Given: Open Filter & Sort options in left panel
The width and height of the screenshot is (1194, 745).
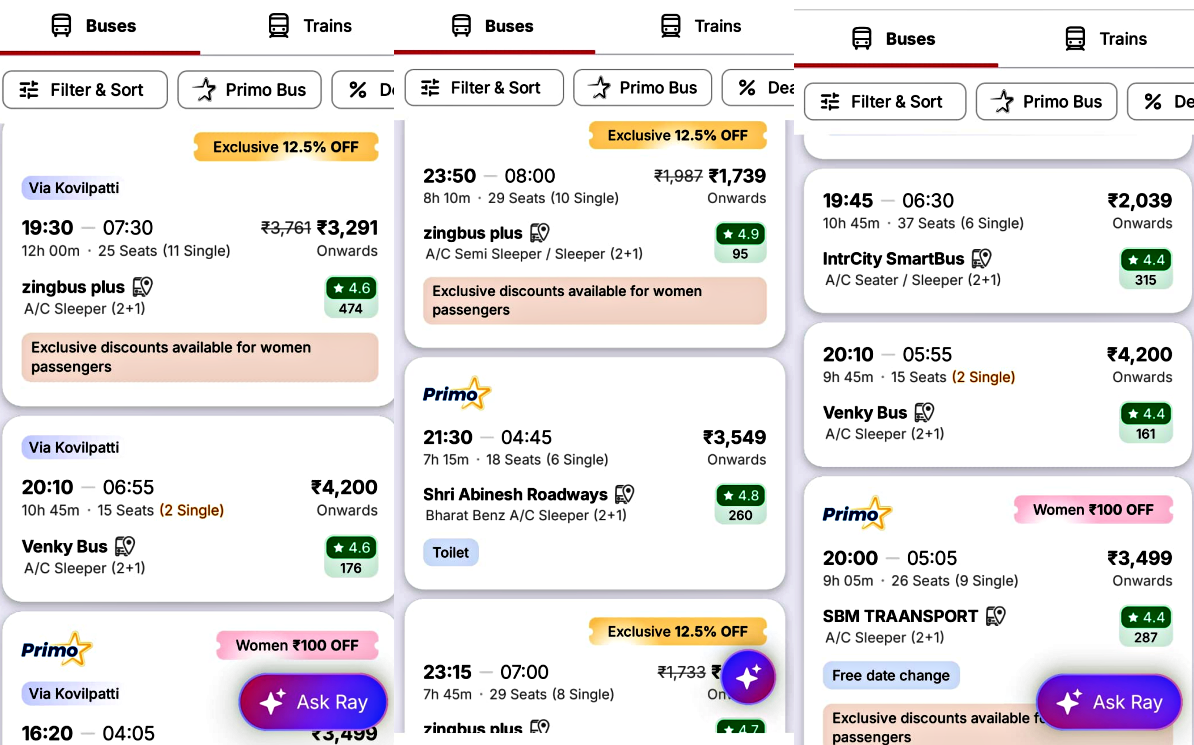Looking at the screenshot, I should pyautogui.click(x=82, y=90).
